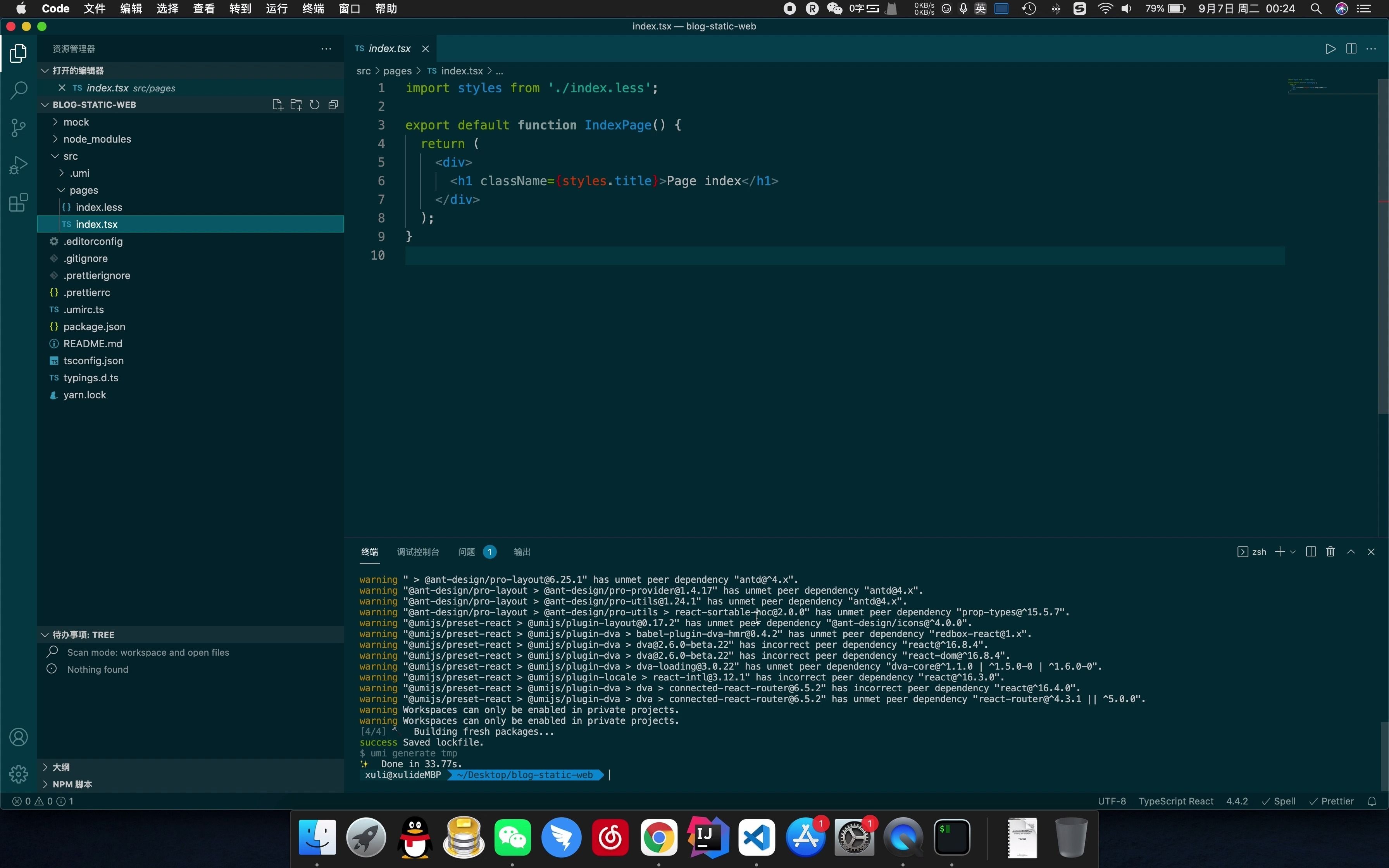Open the Search view in sidebar
1389x868 pixels.
tap(19, 90)
